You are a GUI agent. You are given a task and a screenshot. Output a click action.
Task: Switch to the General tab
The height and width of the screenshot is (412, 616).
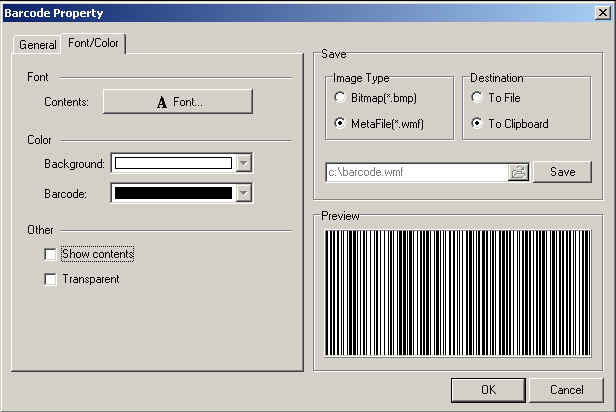[x=38, y=45]
